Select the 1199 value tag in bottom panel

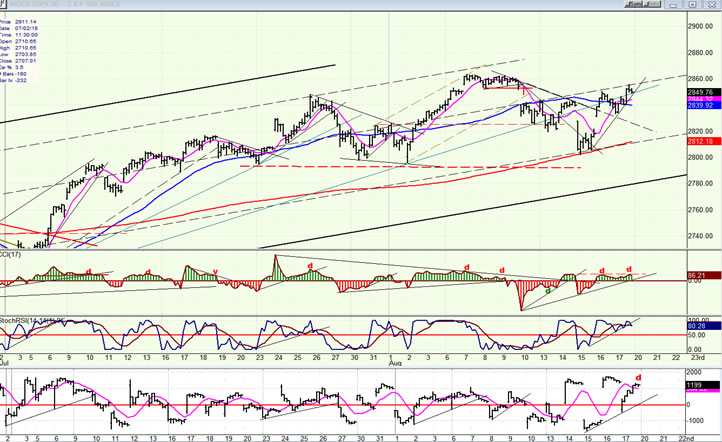(703, 385)
